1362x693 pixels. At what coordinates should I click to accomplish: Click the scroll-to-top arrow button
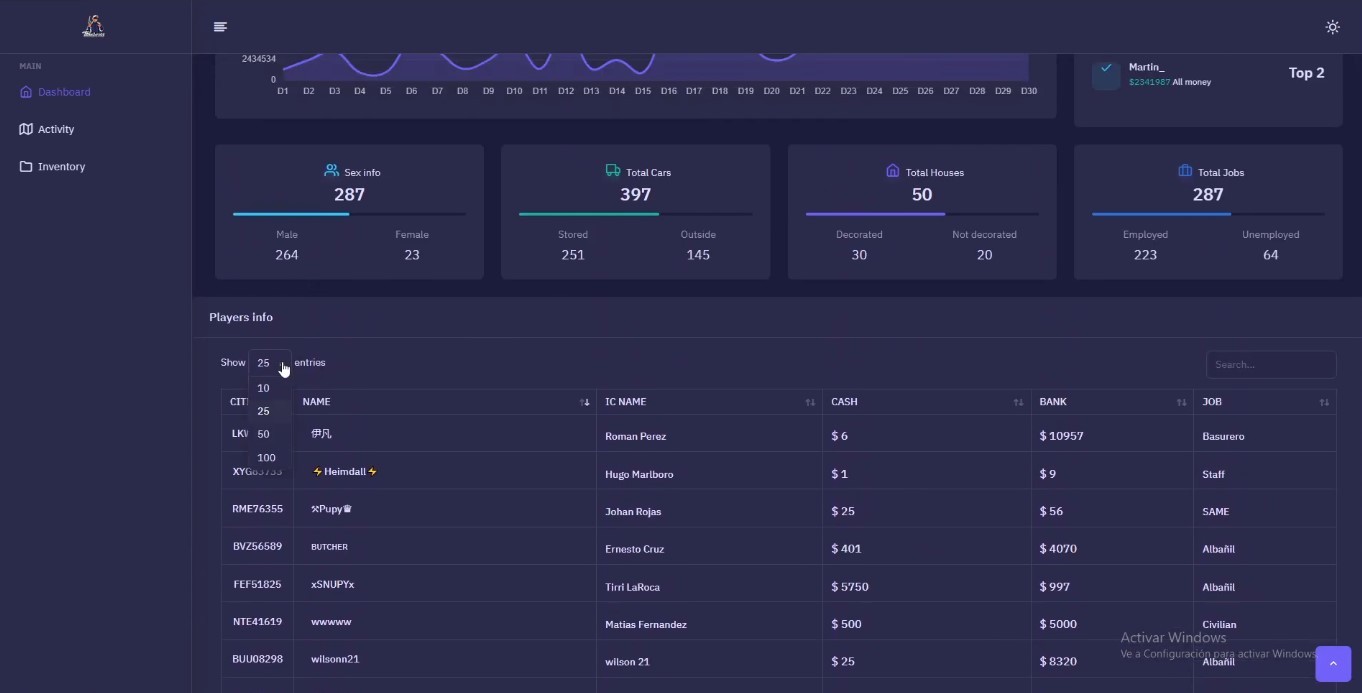(1333, 664)
